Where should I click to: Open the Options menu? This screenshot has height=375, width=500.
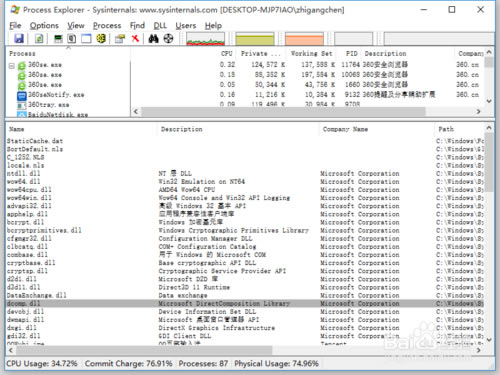click(x=44, y=26)
